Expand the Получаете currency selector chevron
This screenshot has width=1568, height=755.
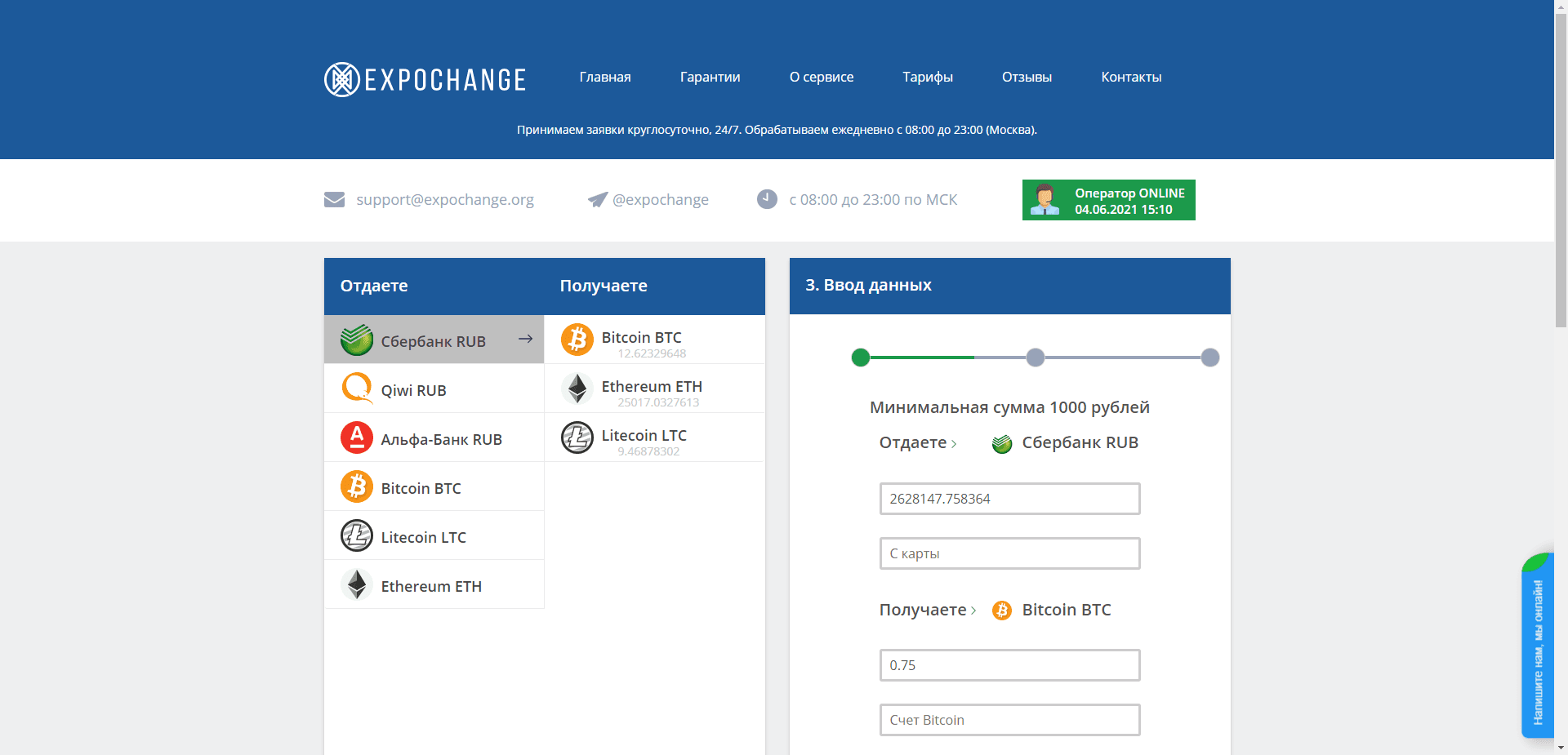[x=973, y=611]
